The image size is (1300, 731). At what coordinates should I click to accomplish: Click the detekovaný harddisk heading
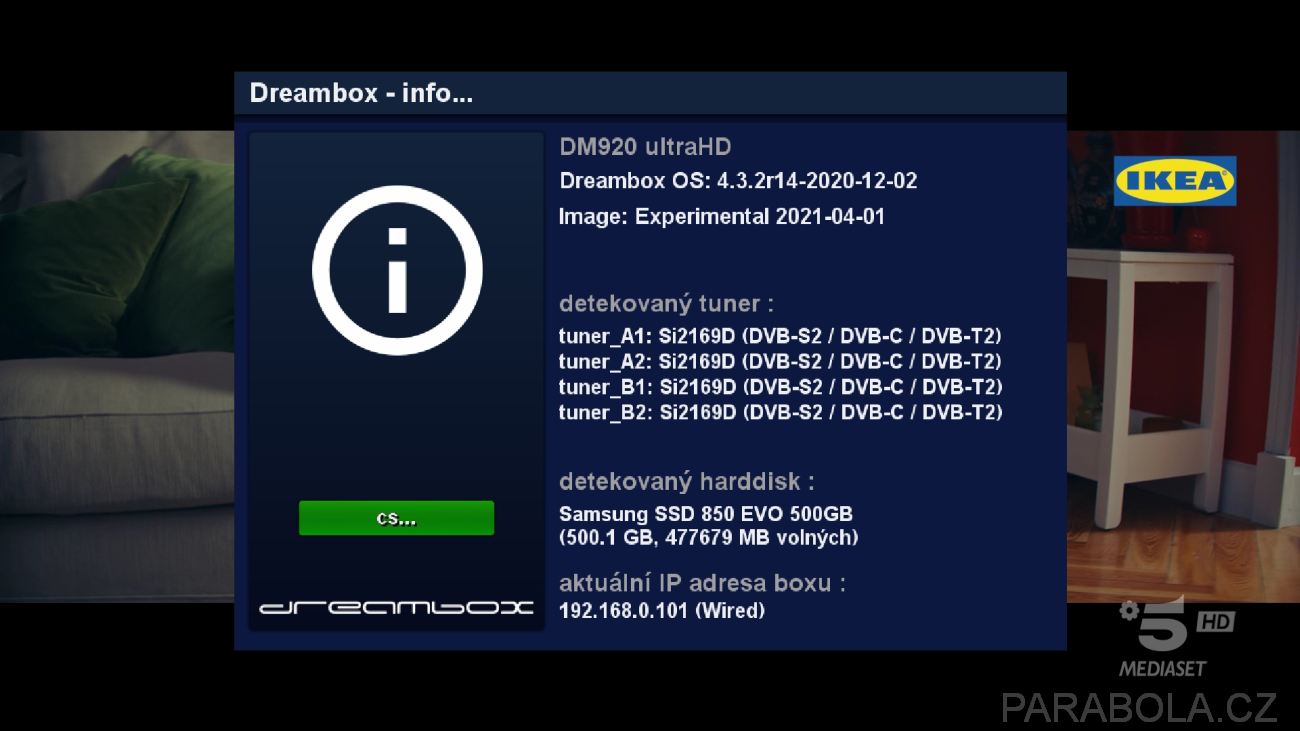(x=686, y=482)
